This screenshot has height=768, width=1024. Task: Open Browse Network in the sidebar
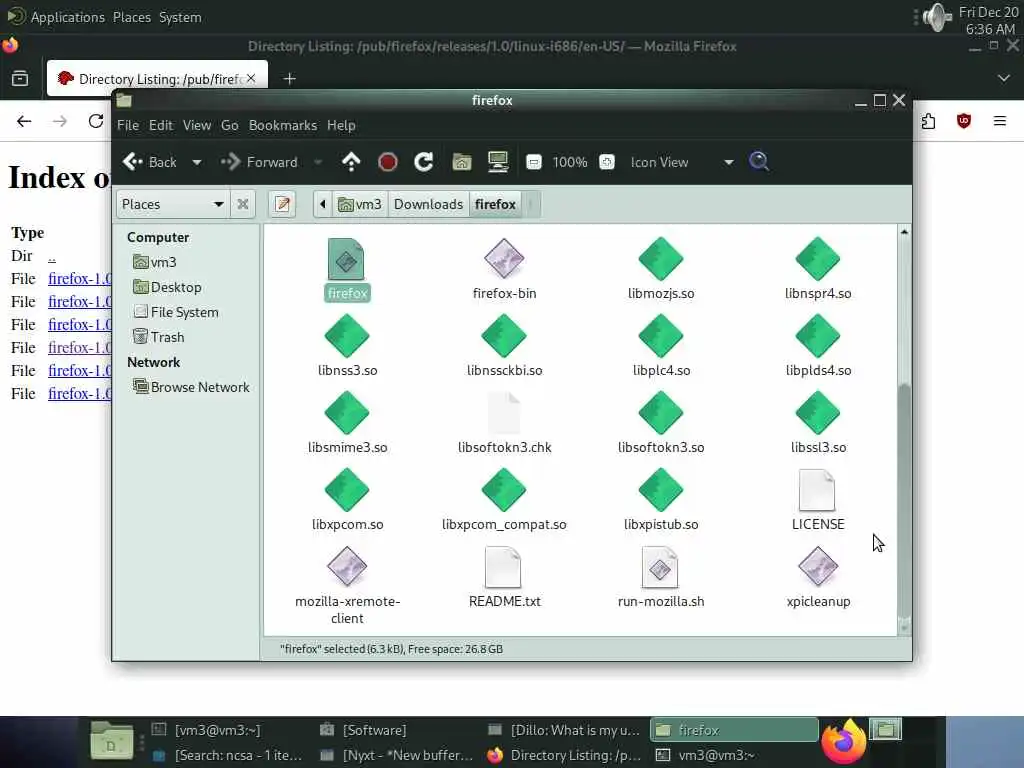[191, 387]
